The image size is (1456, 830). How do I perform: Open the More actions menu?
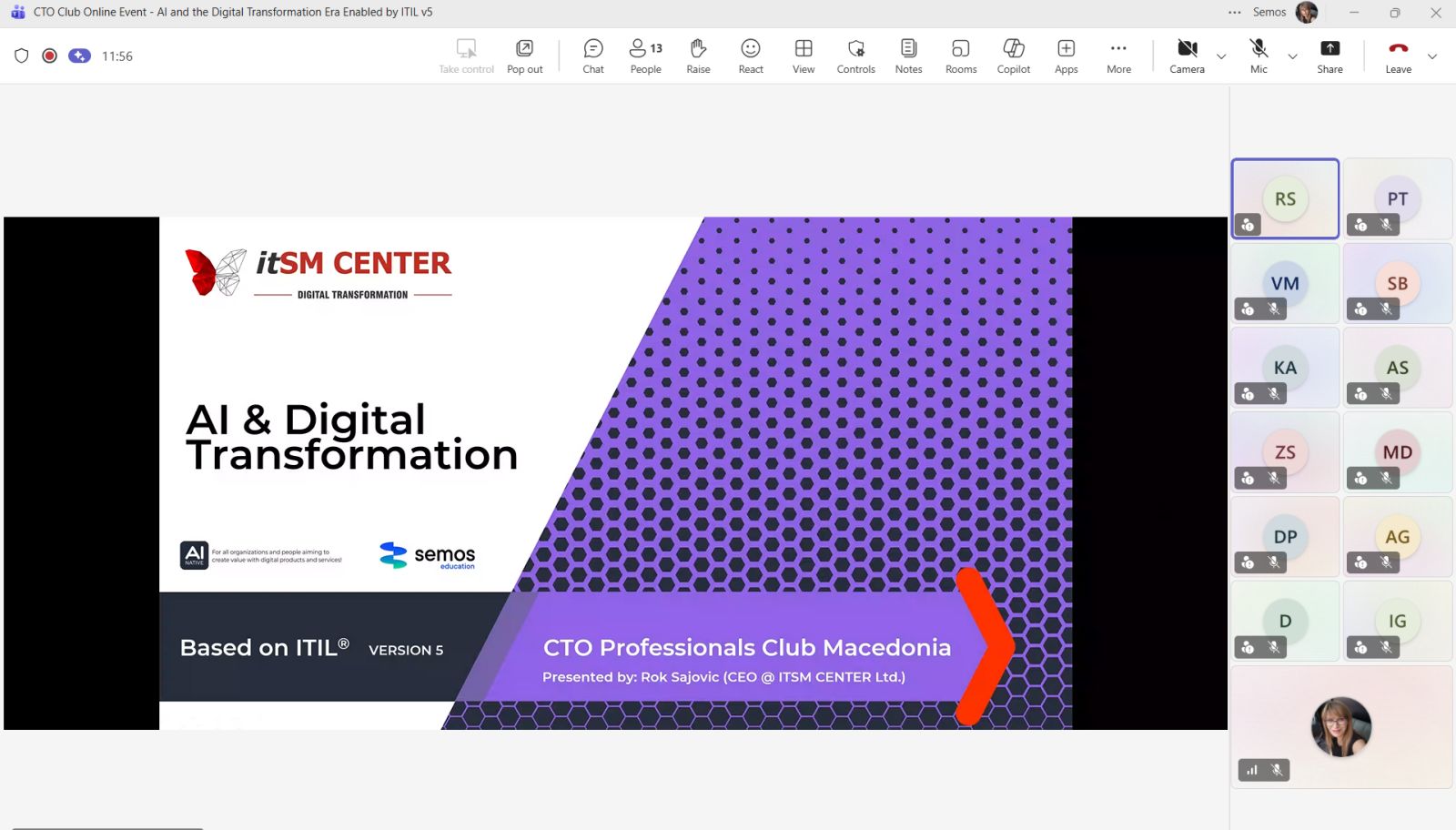pyautogui.click(x=1118, y=56)
